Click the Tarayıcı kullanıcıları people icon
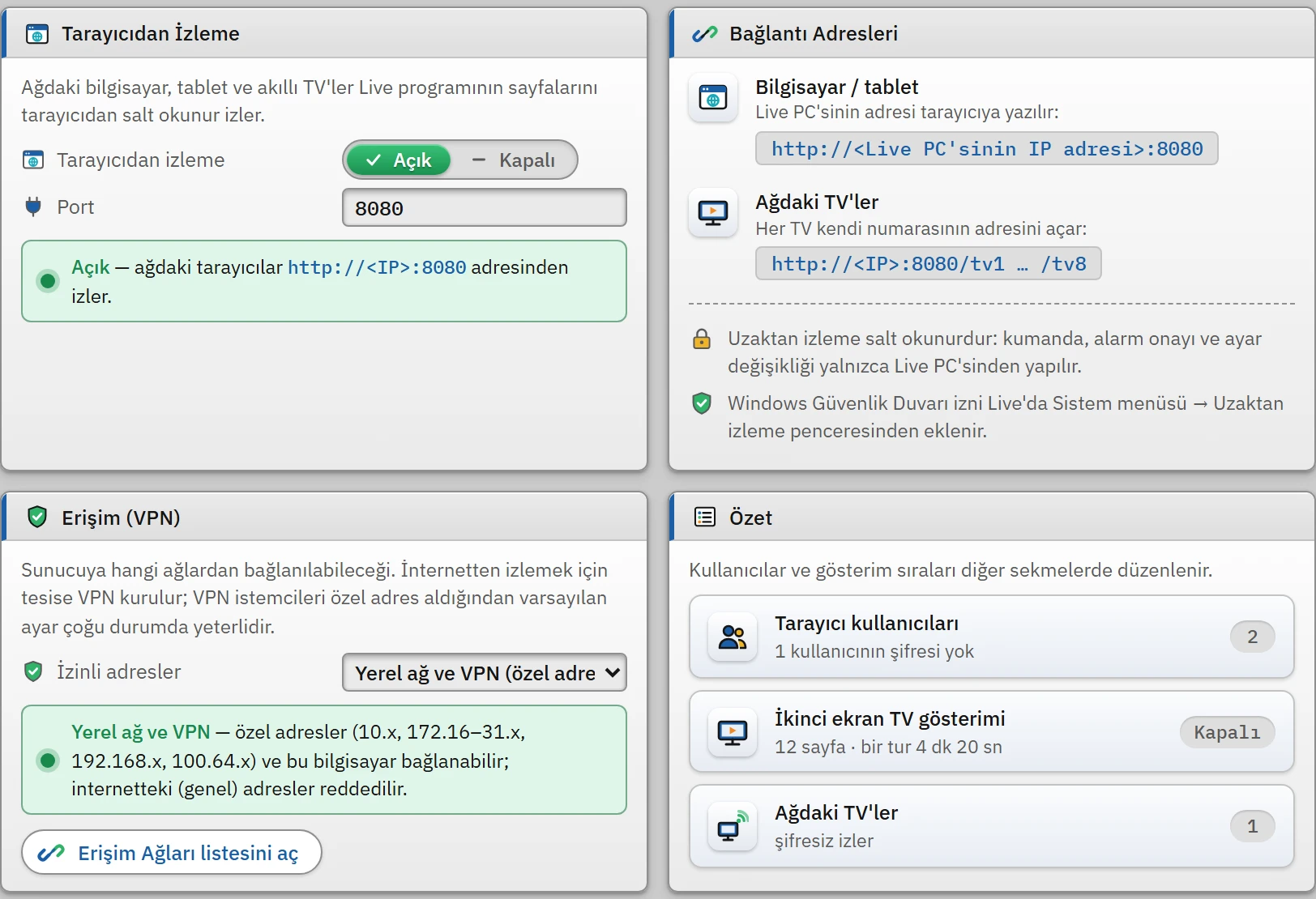 point(733,637)
